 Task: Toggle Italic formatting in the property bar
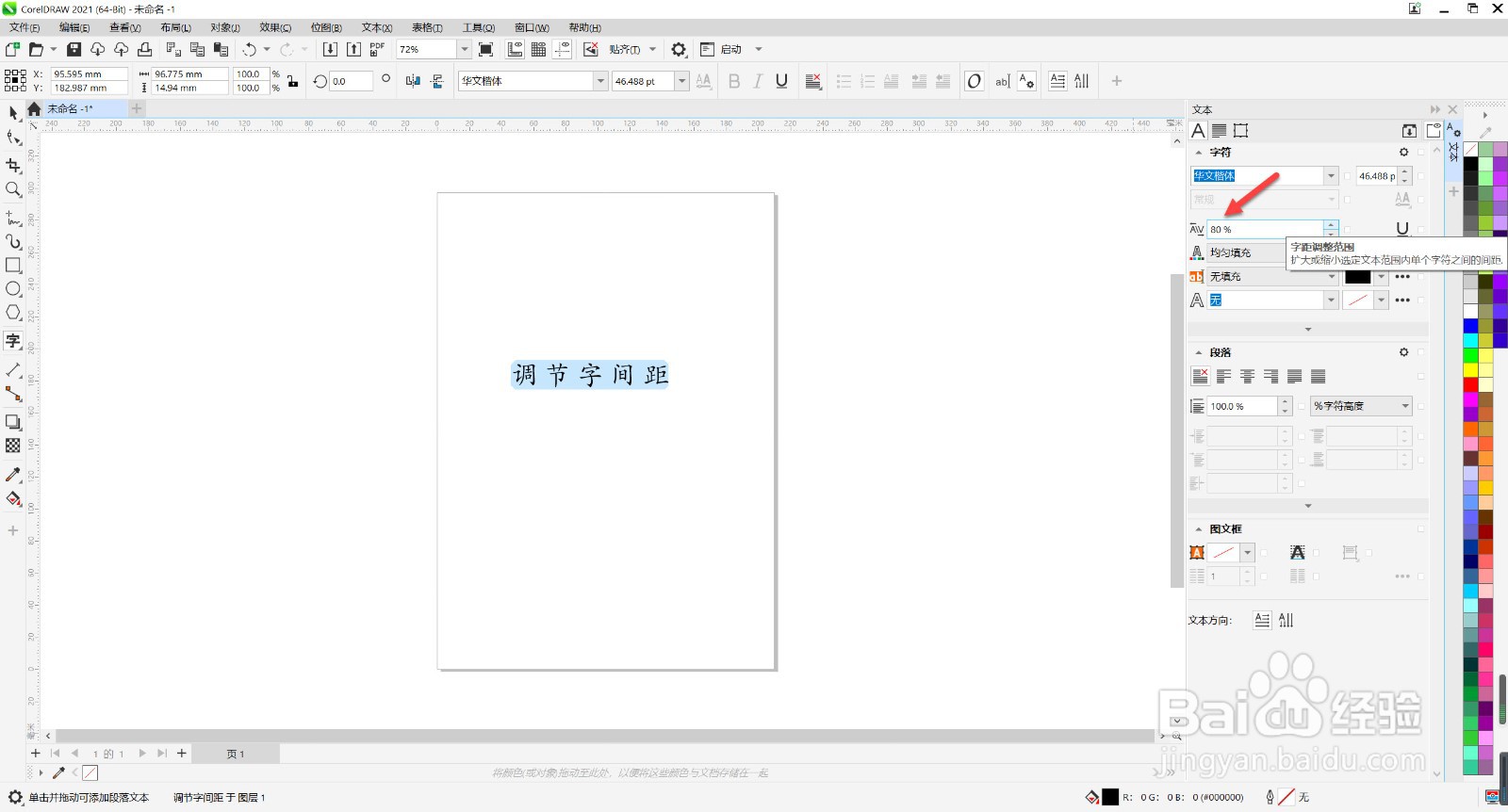[758, 81]
